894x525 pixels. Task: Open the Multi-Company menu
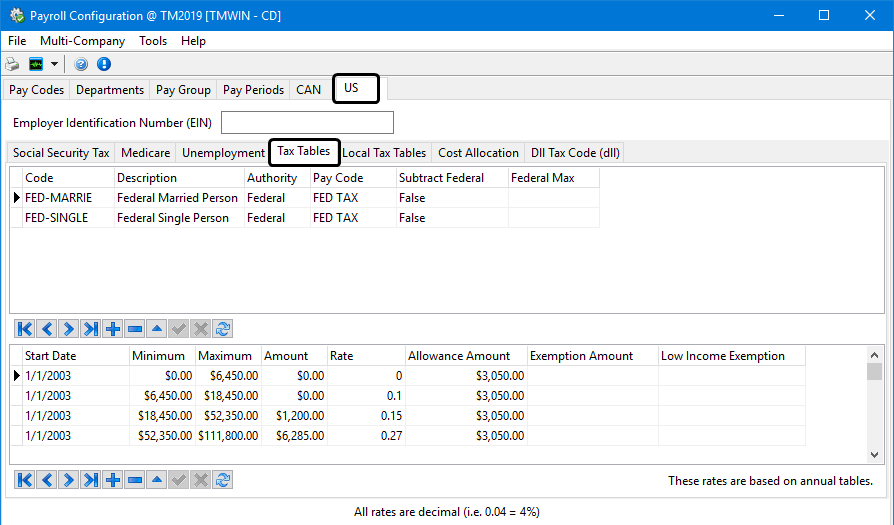coord(82,41)
